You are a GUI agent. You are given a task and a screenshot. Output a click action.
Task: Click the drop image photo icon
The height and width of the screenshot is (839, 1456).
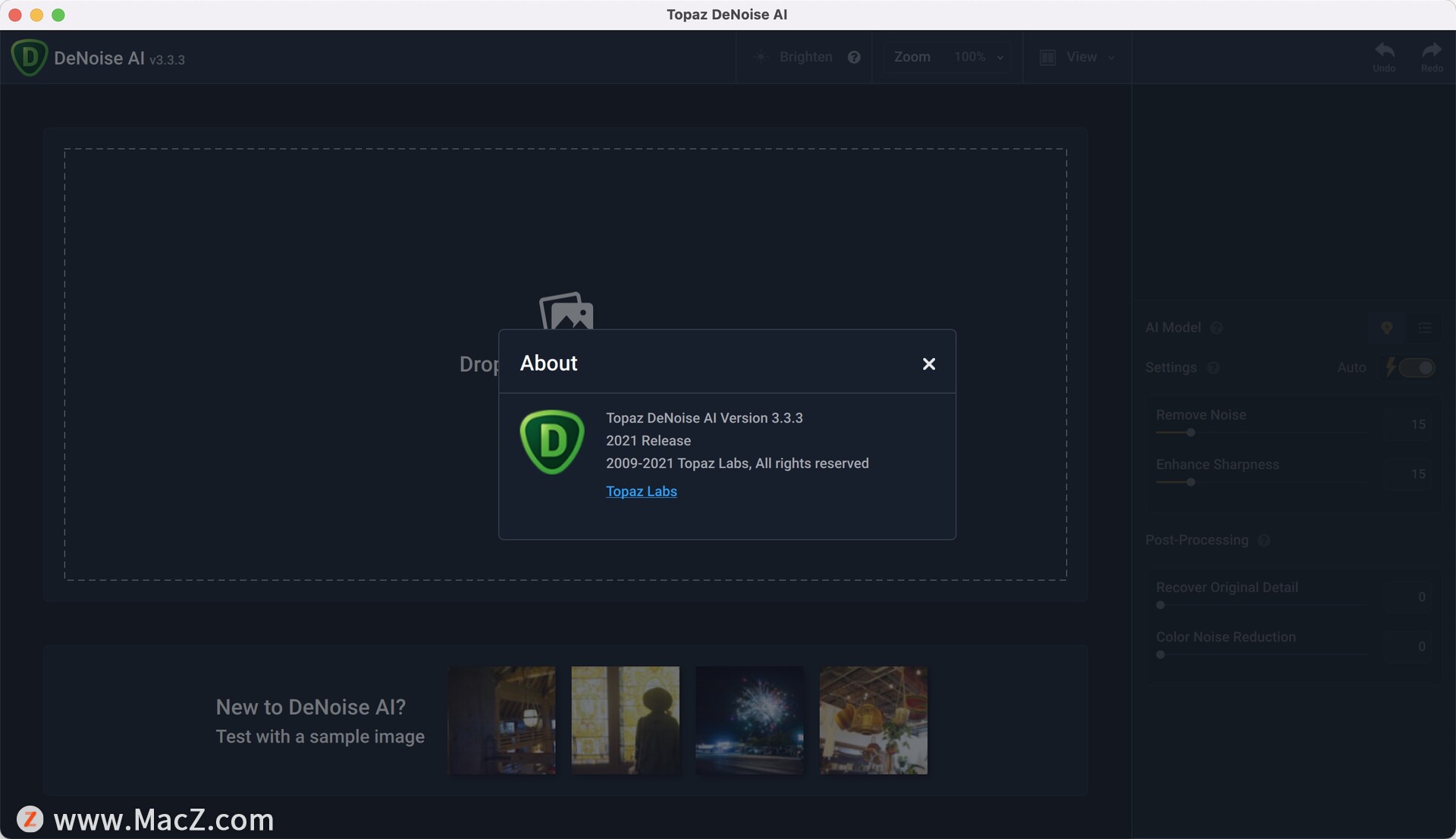click(566, 311)
